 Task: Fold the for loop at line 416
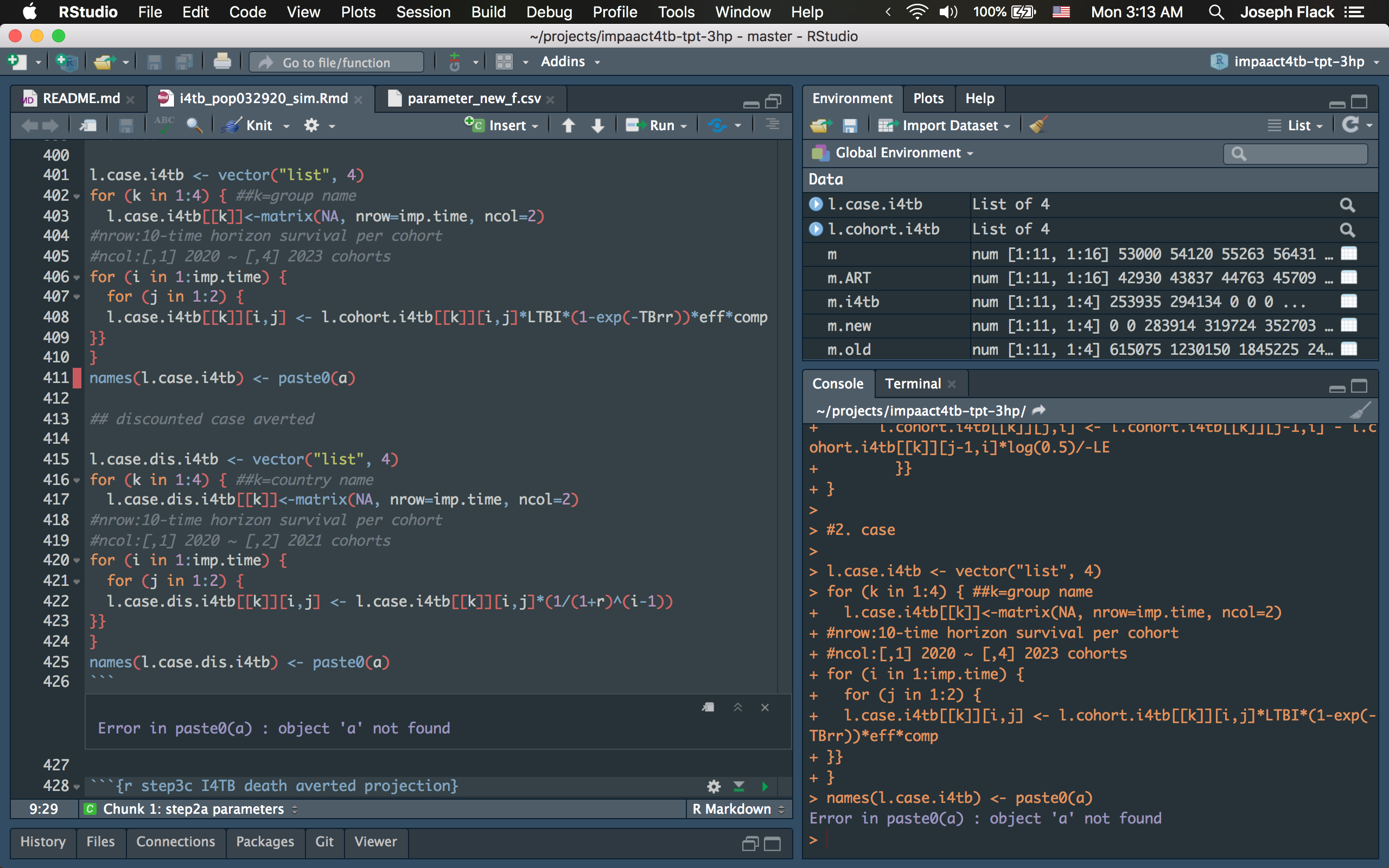[77, 481]
